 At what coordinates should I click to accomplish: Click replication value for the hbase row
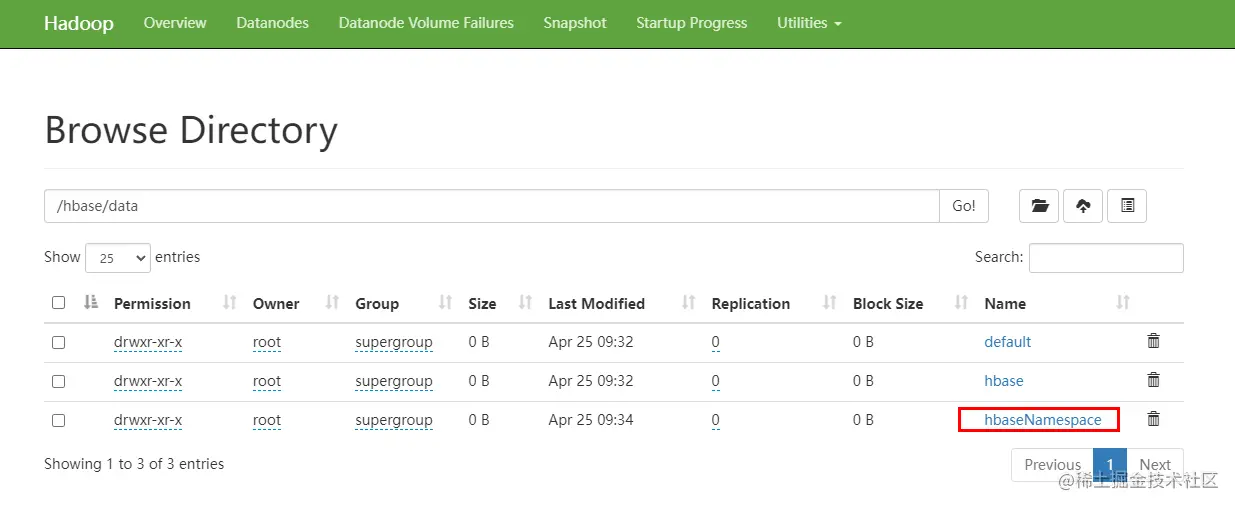pyautogui.click(x=716, y=381)
